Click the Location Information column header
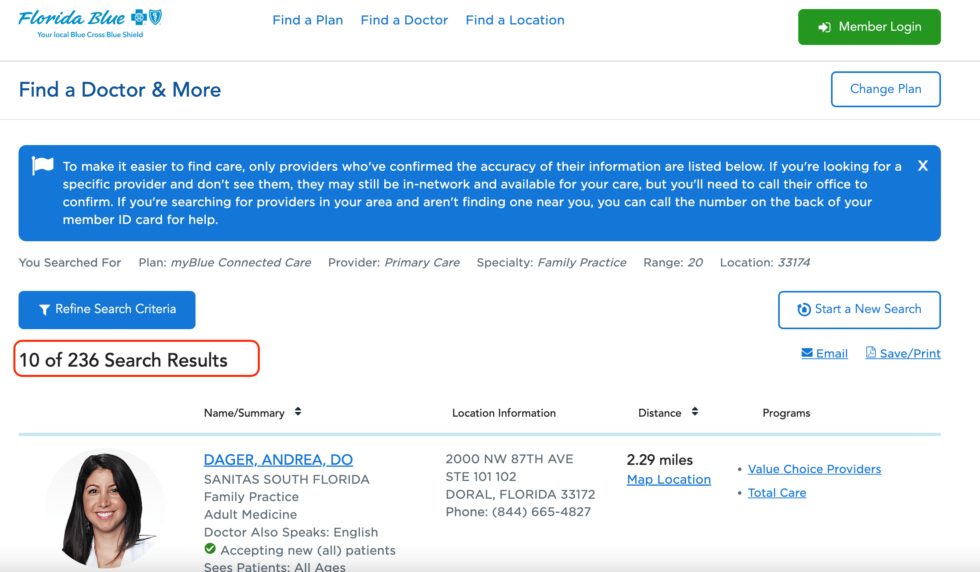This screenshot has height=572, width=980. (x=504, y=413)
